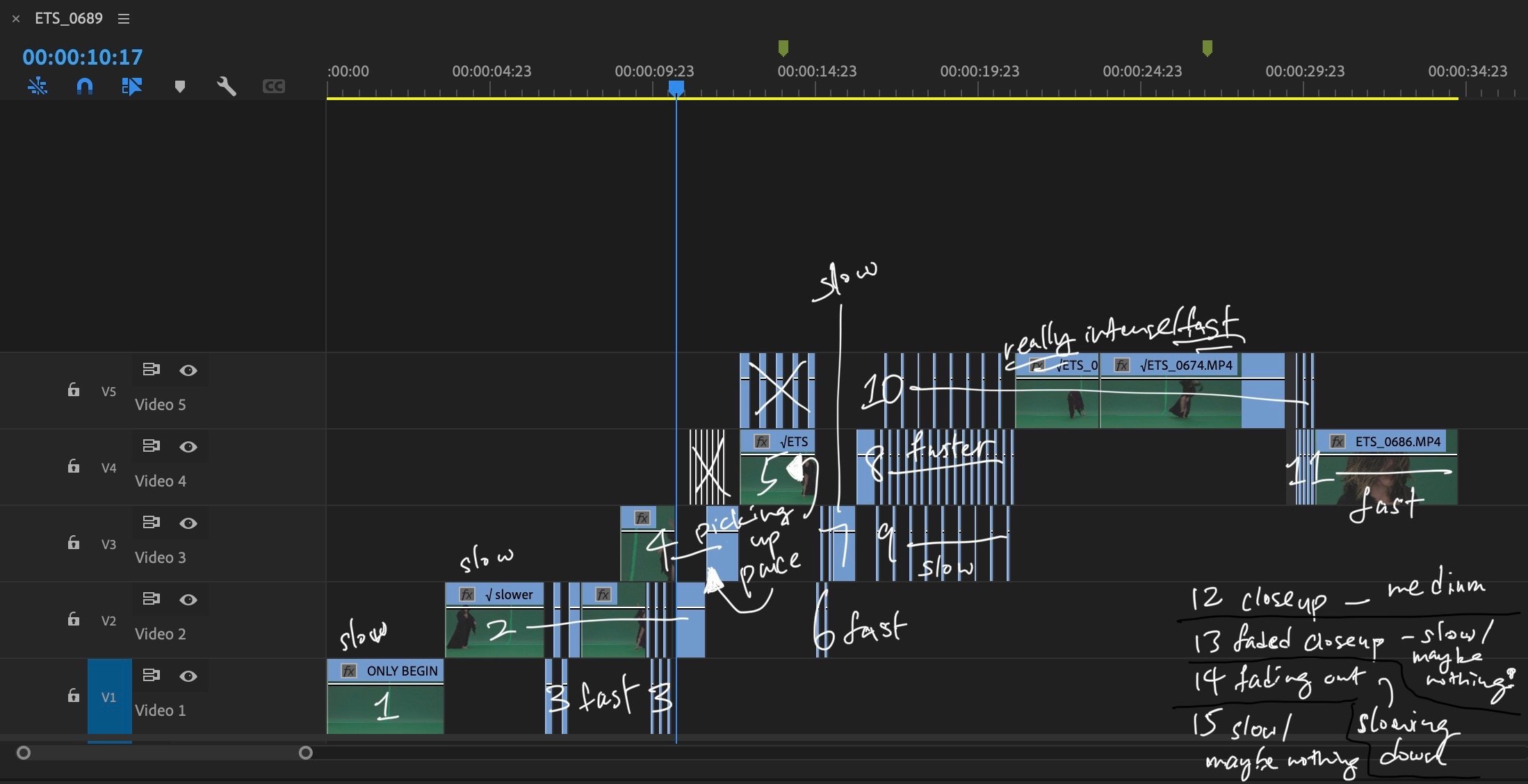Click fx badge on V3 clip
Viewport: 1528px width, 784px height.
[x=642, y=518]
